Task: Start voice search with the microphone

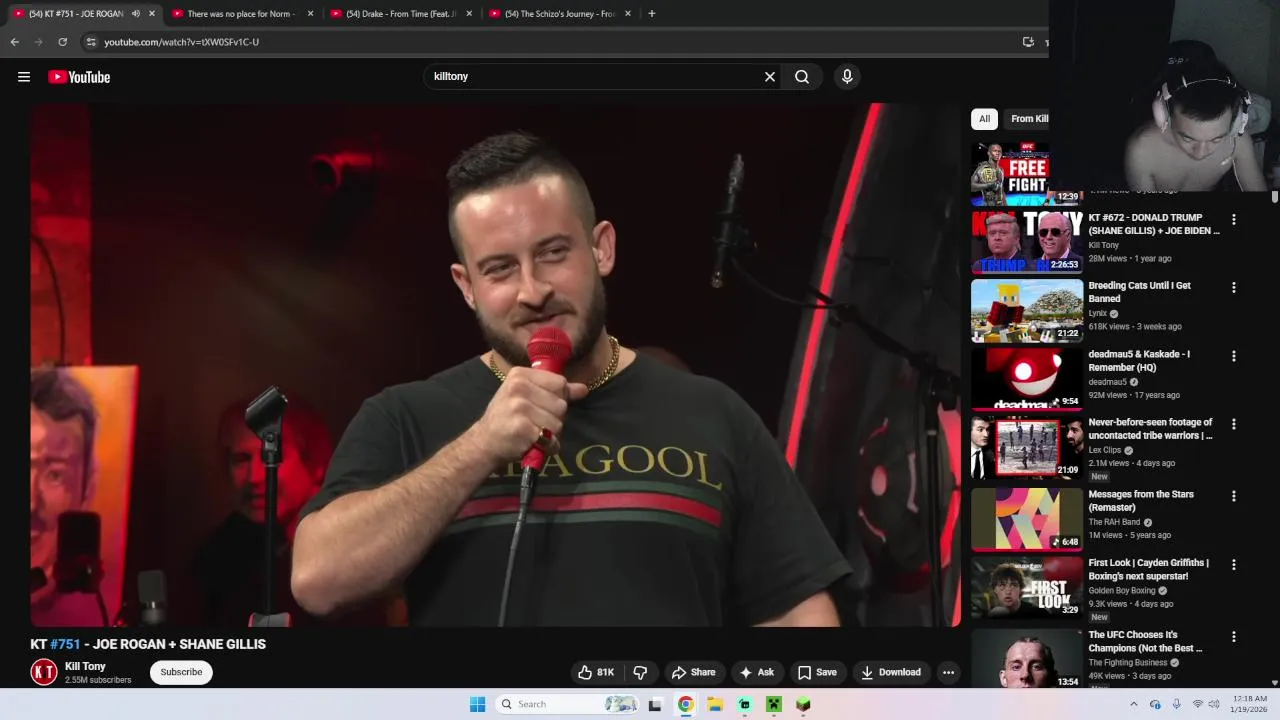Action: tap(847, 77)
